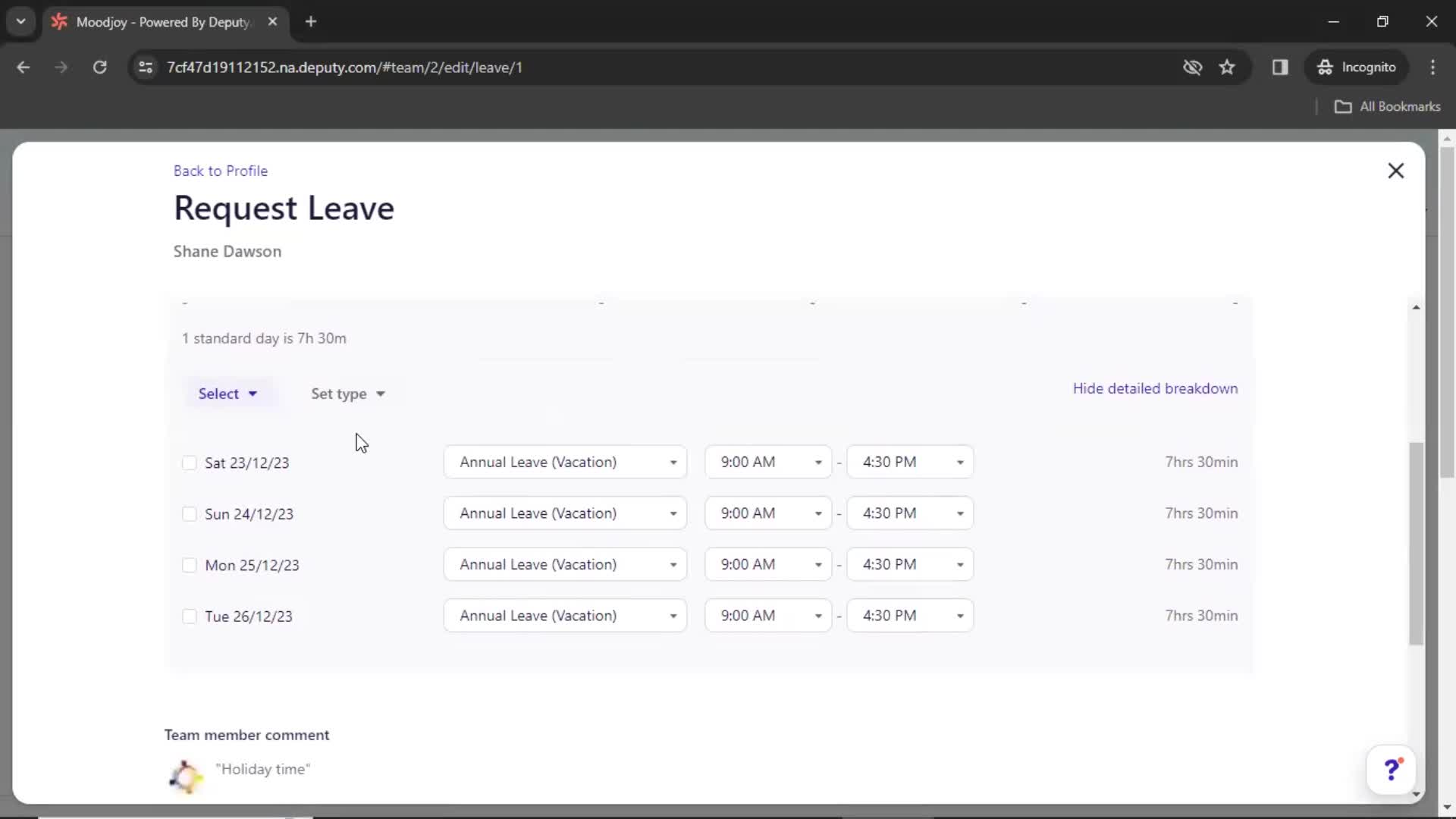Click the browser back navigation arrow
The height and width of the screenshot is (819, 1456).
click(x=24, y=67)
